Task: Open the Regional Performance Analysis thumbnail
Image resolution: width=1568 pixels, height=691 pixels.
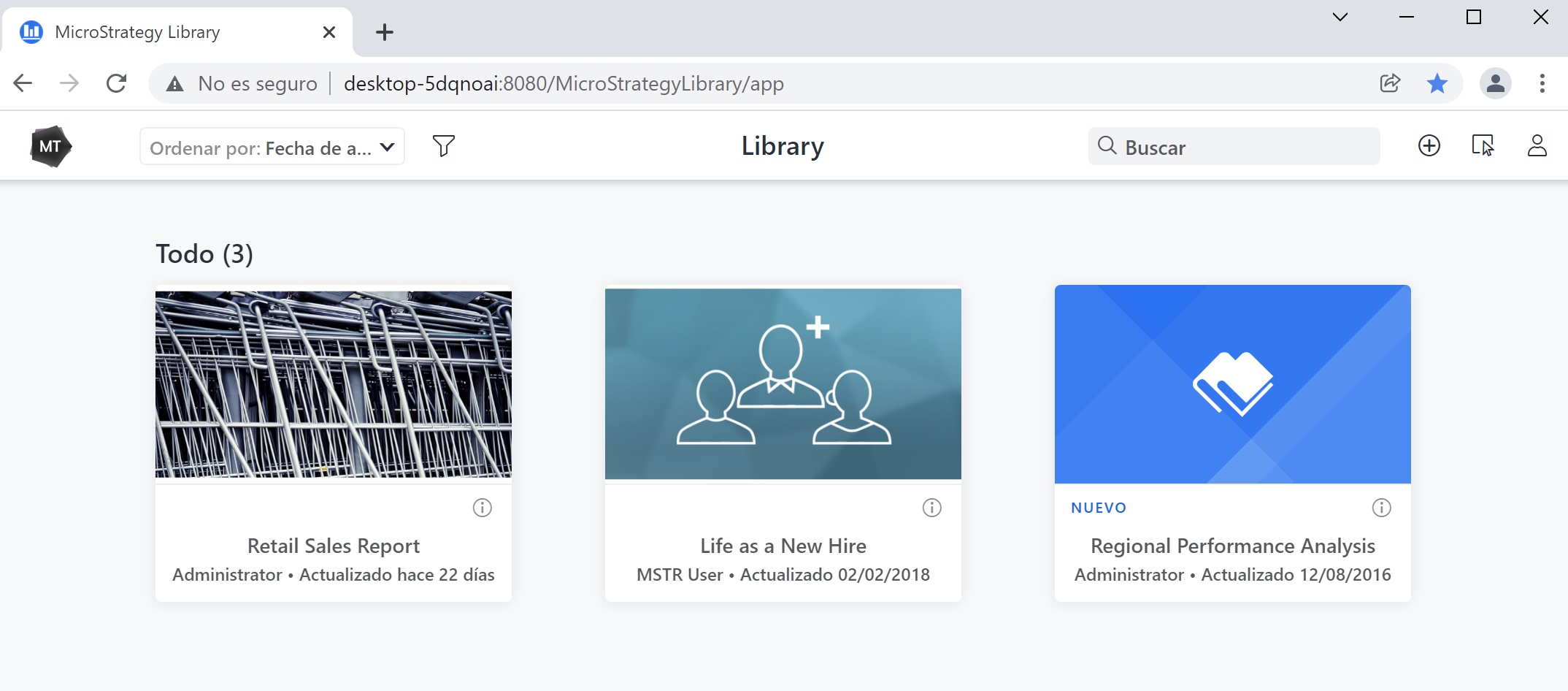Action: click(1233, 384)
